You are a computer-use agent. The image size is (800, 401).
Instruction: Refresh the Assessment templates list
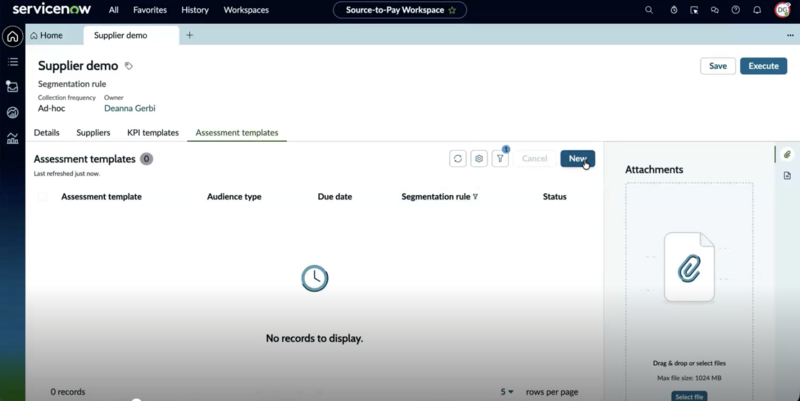point(458,159)
